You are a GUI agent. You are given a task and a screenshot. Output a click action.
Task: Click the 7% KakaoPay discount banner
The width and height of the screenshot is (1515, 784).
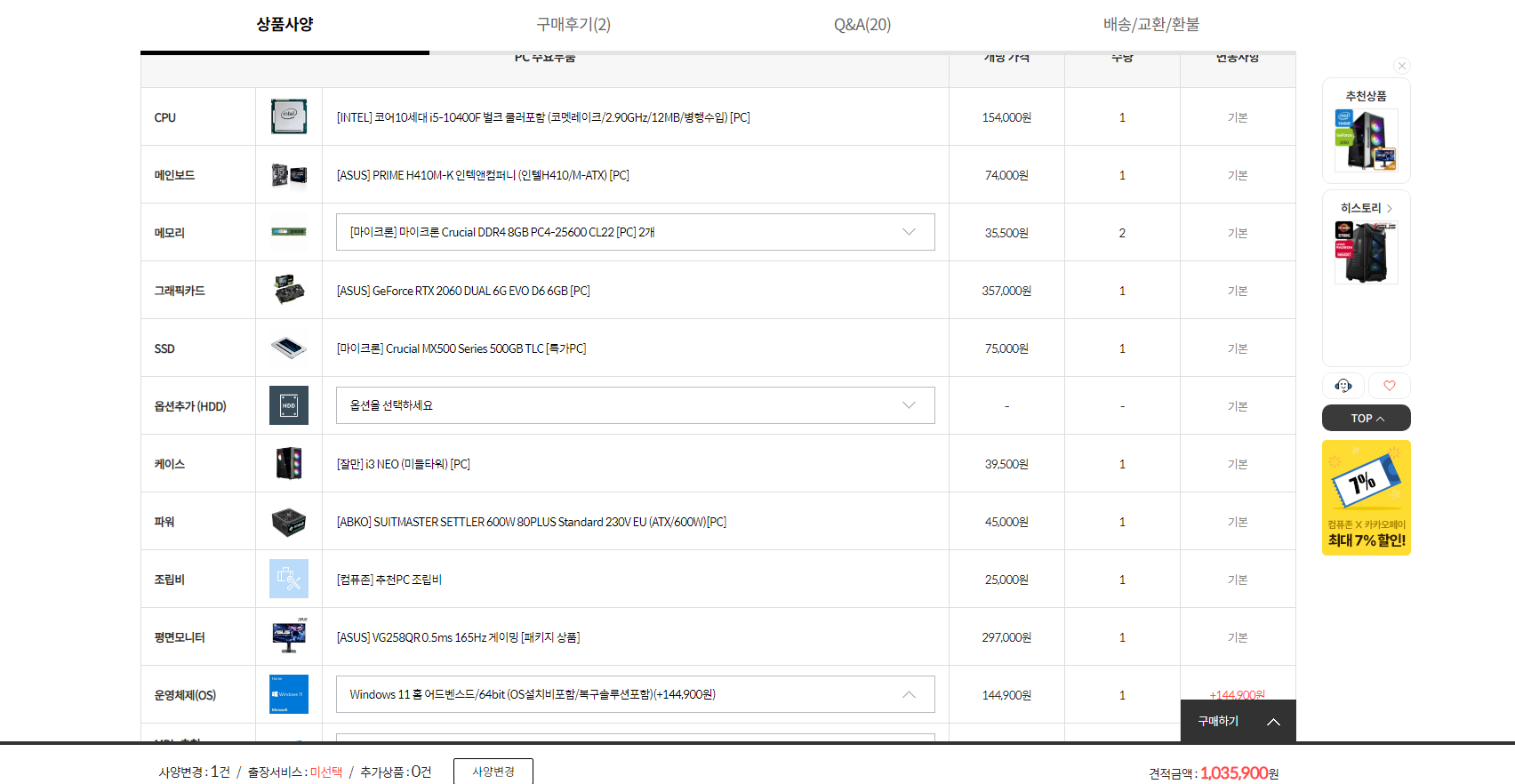(x=1367, y=498)
